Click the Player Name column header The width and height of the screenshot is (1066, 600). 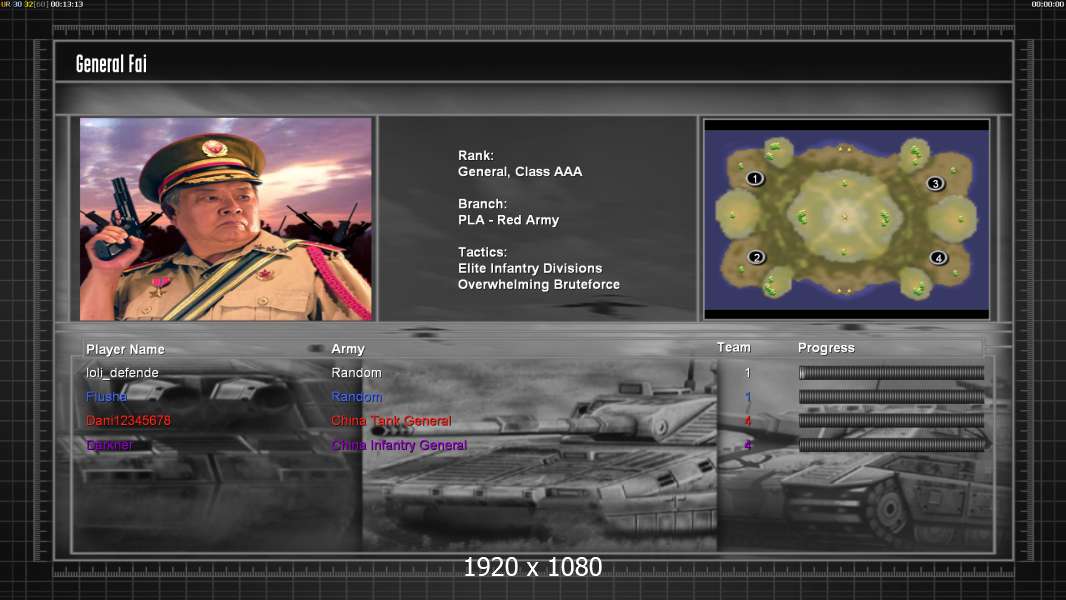click(x=125, y=349)
